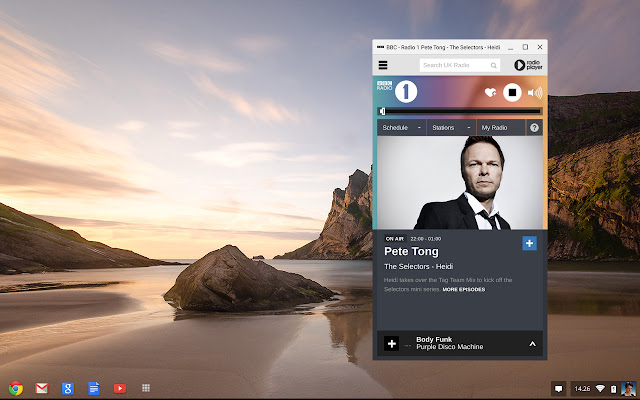The image size is (640, 400).
Task: Open Google Docs from the shelf
Action: (94, 388)
